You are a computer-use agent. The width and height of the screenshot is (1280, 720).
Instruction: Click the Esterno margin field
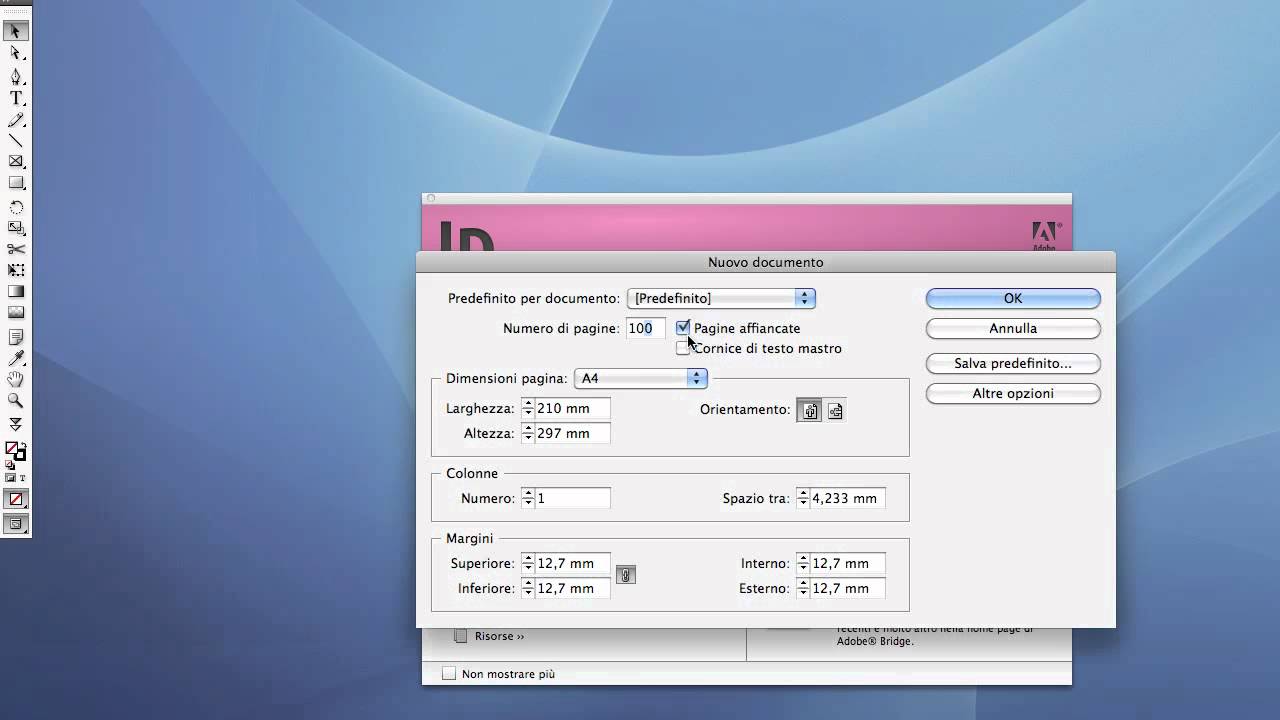click(848, 588)
